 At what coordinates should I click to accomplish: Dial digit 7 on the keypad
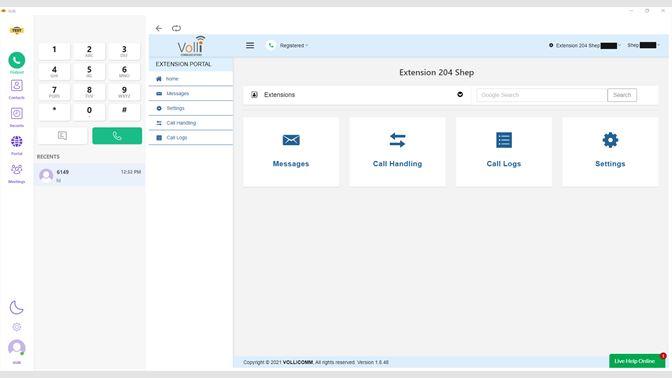point(54,91)
